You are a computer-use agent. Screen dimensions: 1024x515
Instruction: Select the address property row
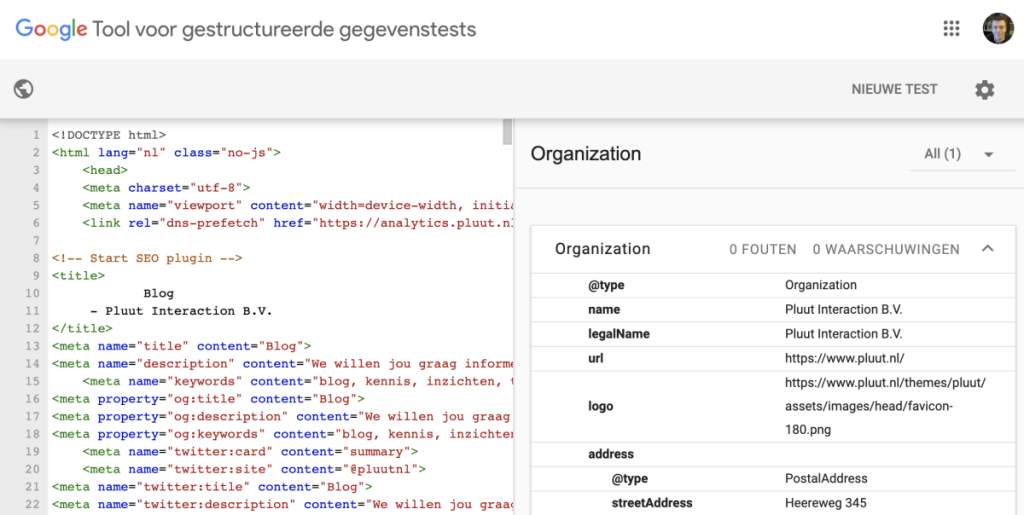612,454
